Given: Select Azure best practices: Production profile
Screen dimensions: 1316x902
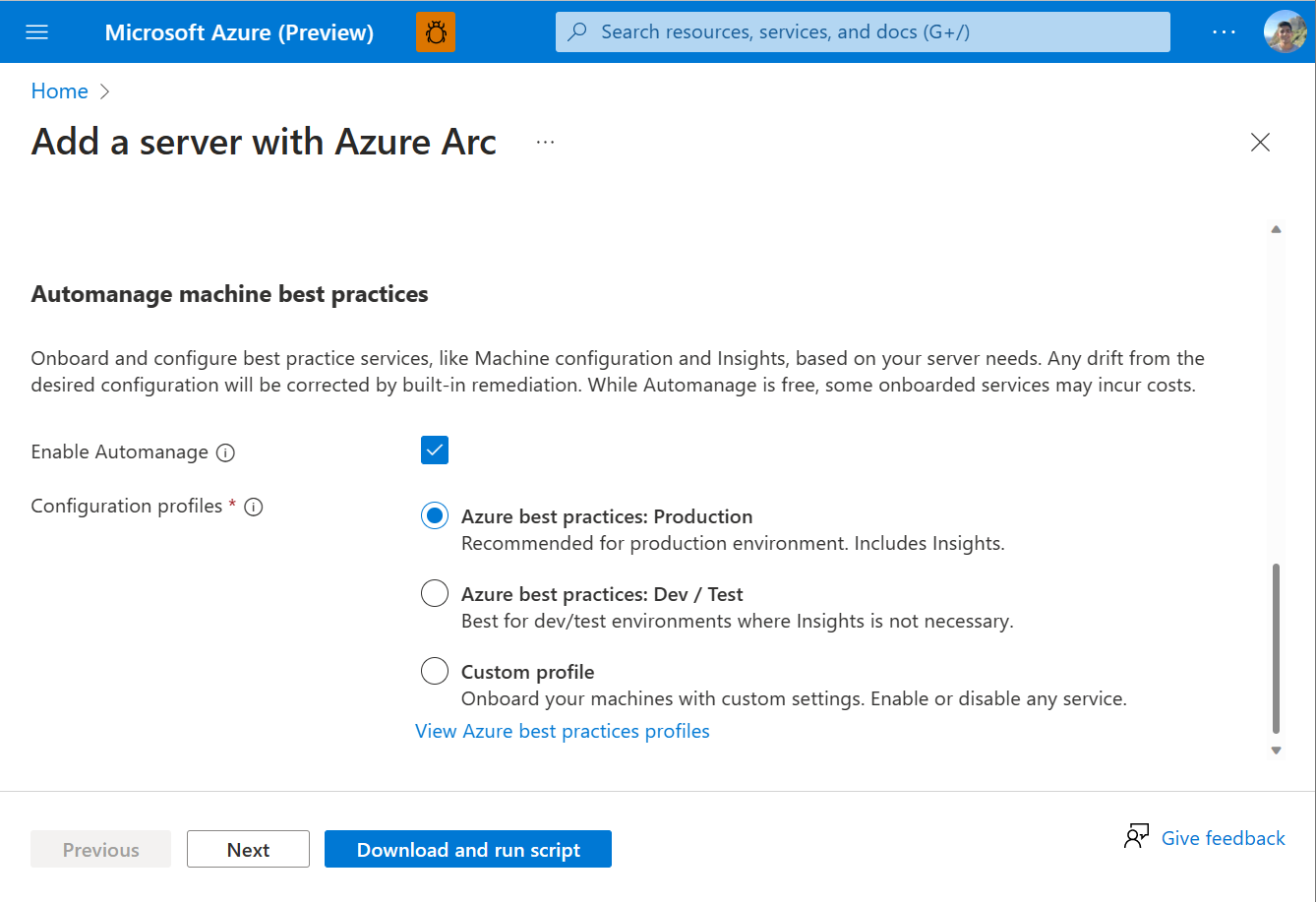Looking at the screenshot, I should pyautogui.click(x=435, y=515).
